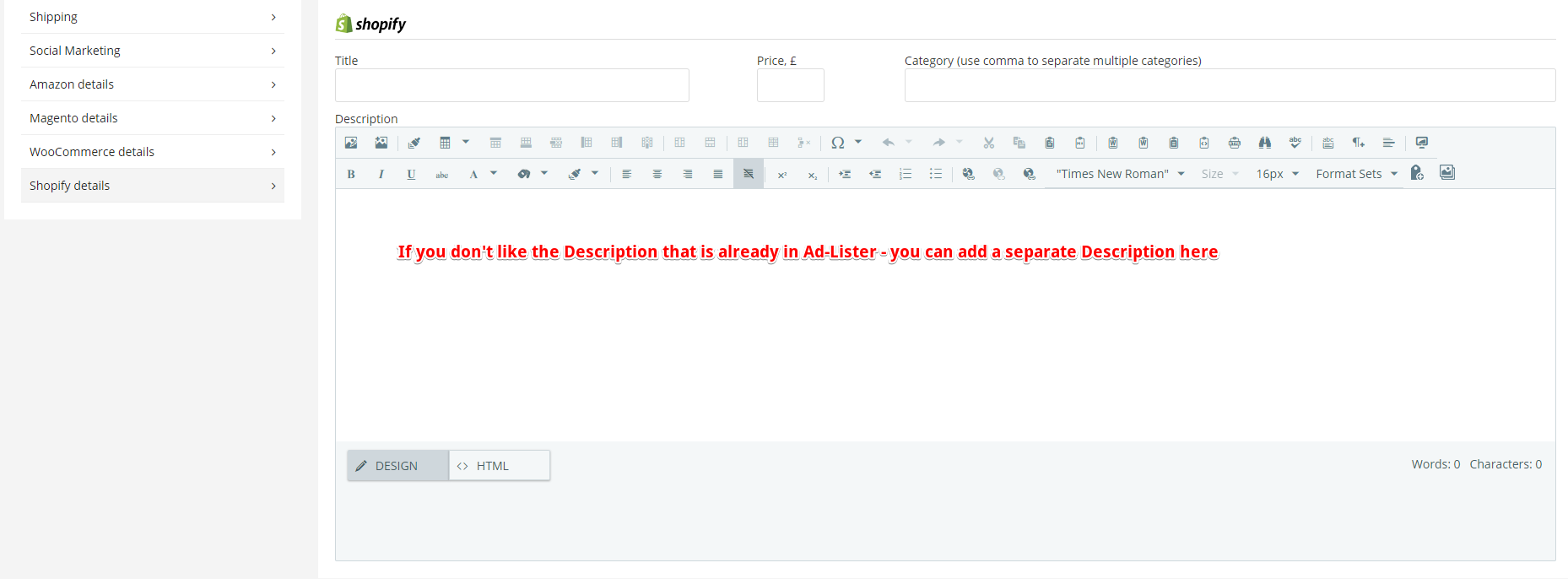
Task: Click the greyed-out remove link icon
Action: coord(998,174)
